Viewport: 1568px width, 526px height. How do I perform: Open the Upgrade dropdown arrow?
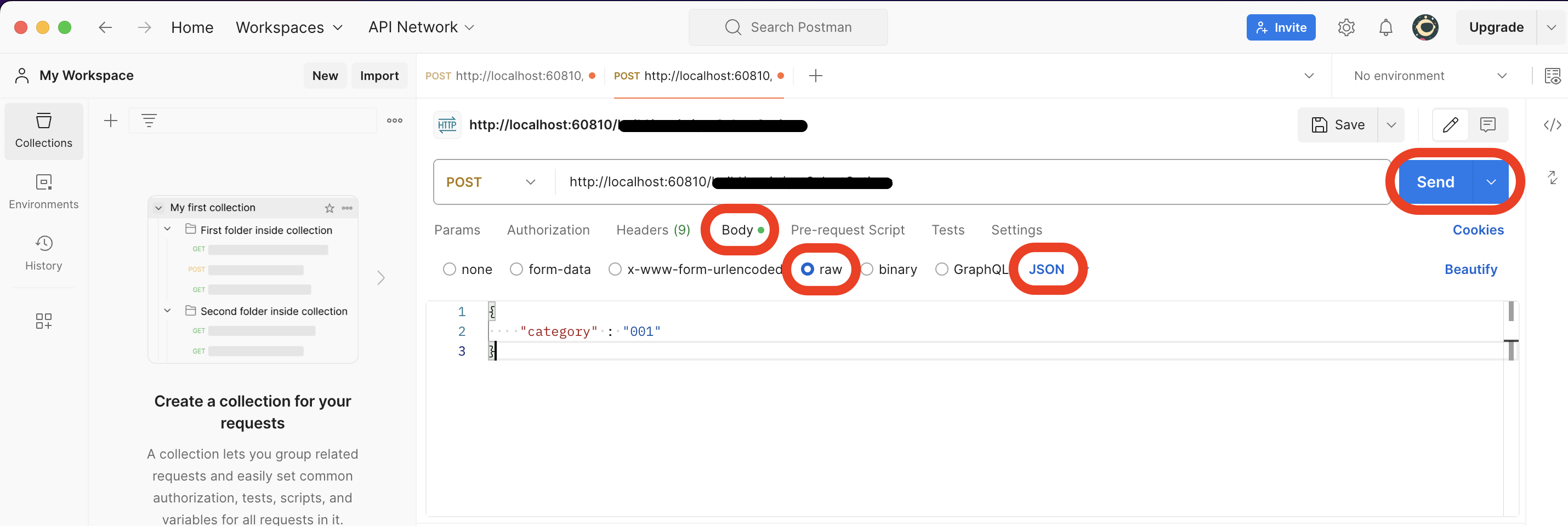(1551, 27)
